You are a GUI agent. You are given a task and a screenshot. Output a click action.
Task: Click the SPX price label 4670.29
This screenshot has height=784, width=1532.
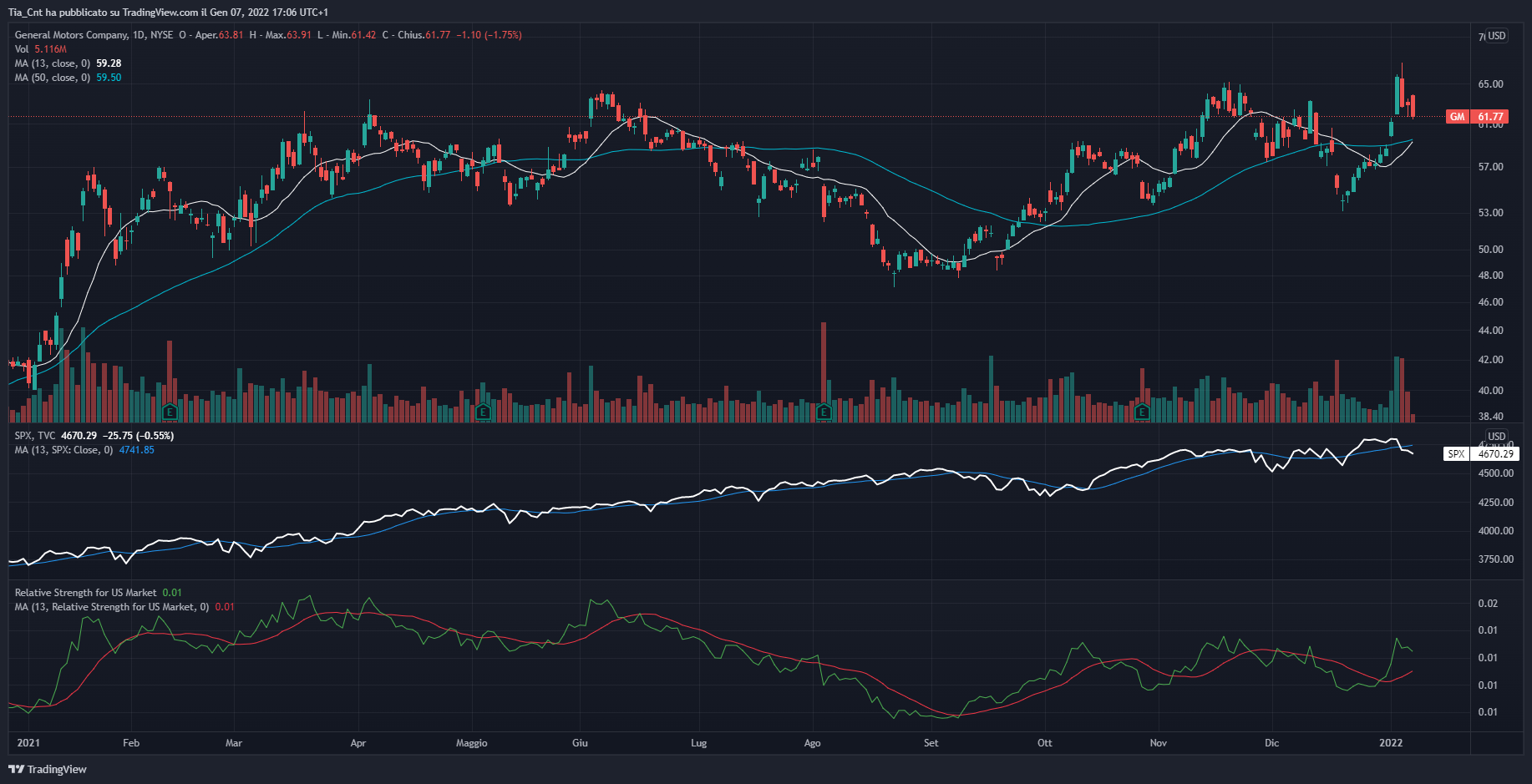click(x=1495, y=453)
